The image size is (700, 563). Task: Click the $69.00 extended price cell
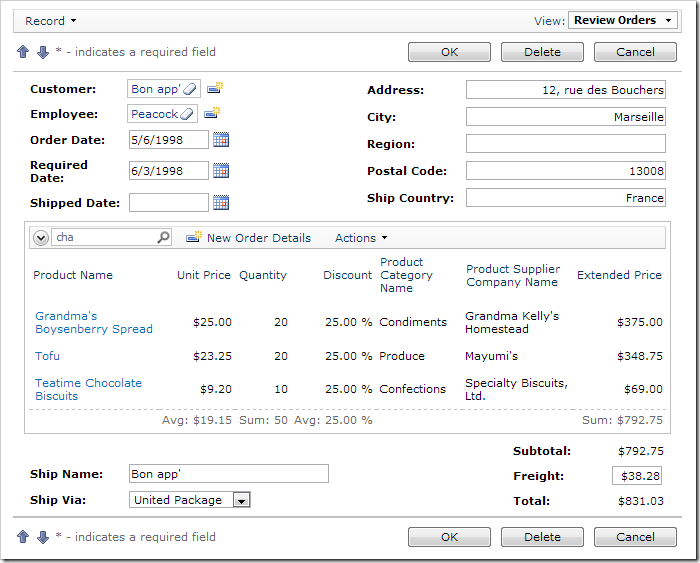pyautogui.click(x=643, y=389)
